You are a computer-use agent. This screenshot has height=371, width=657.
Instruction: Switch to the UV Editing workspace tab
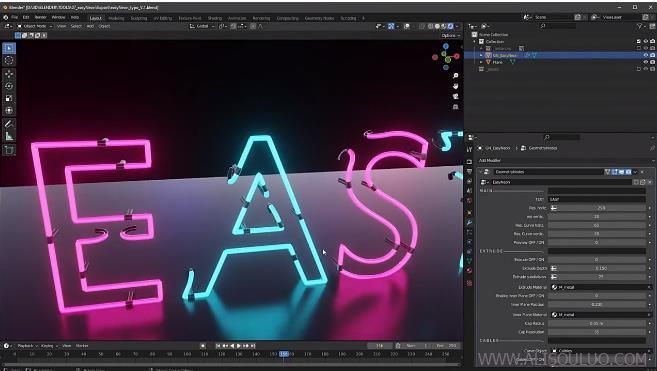coord(163,18)
